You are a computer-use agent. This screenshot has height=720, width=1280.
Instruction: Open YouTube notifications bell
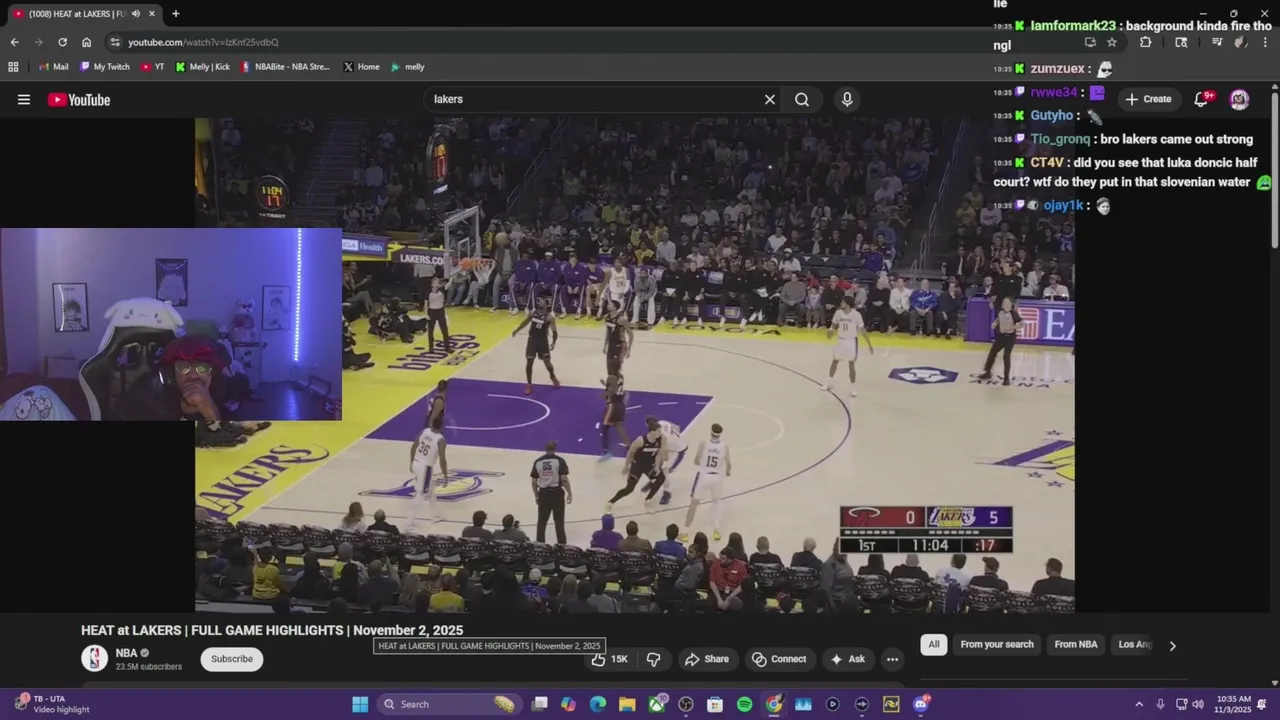click(x=1203, y=99)
